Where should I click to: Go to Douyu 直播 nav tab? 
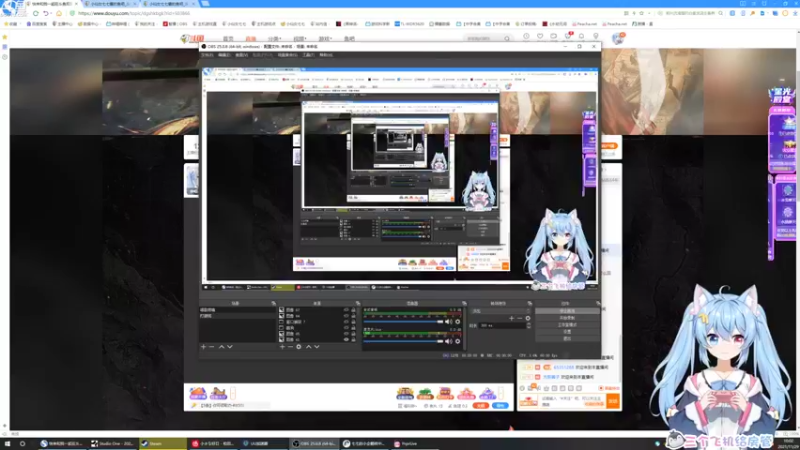point(251,39)
